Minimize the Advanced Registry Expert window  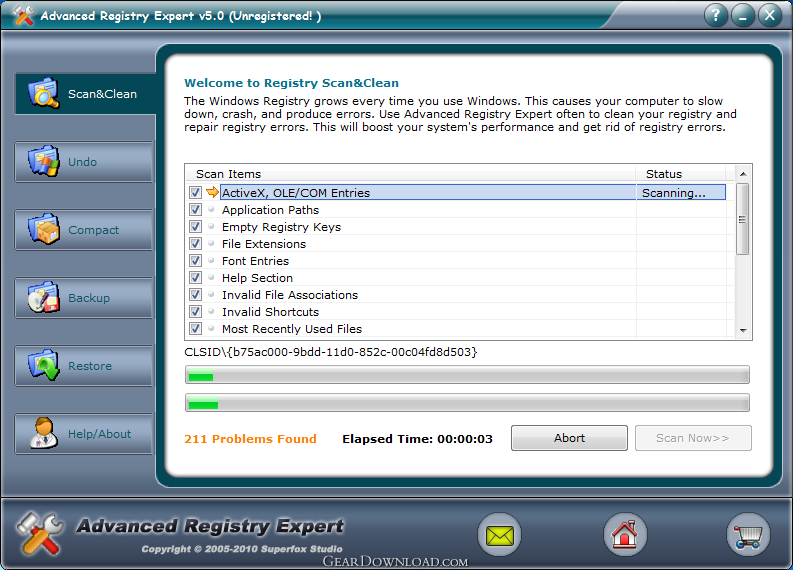click(x=743, y=15)
